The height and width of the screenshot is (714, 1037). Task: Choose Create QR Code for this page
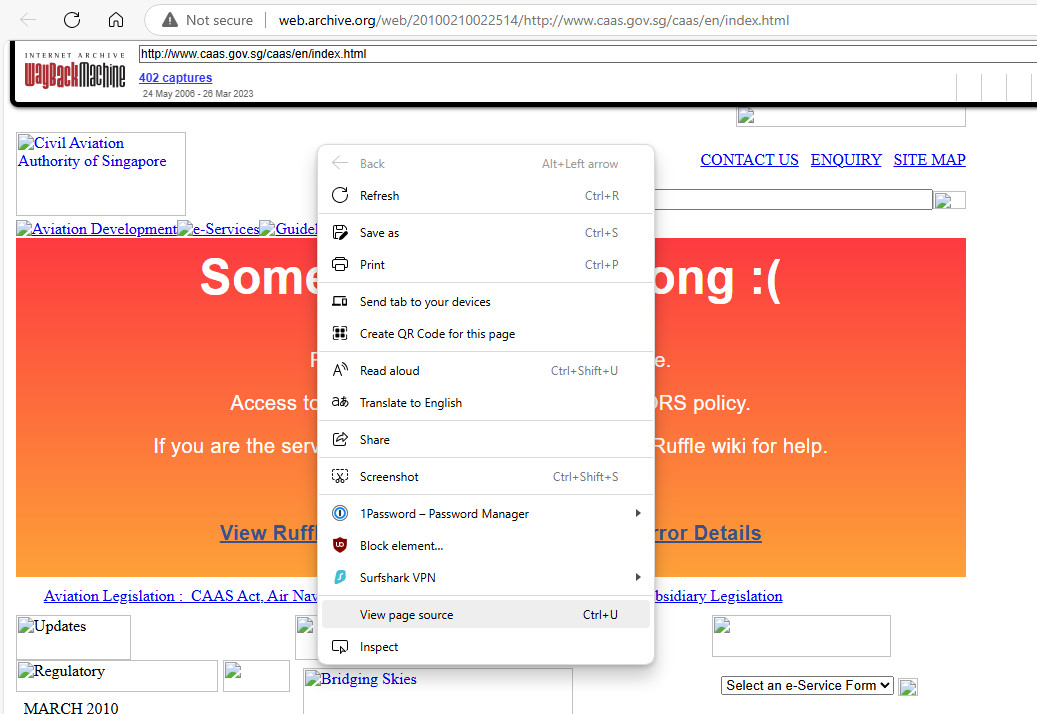click(486, 333)
